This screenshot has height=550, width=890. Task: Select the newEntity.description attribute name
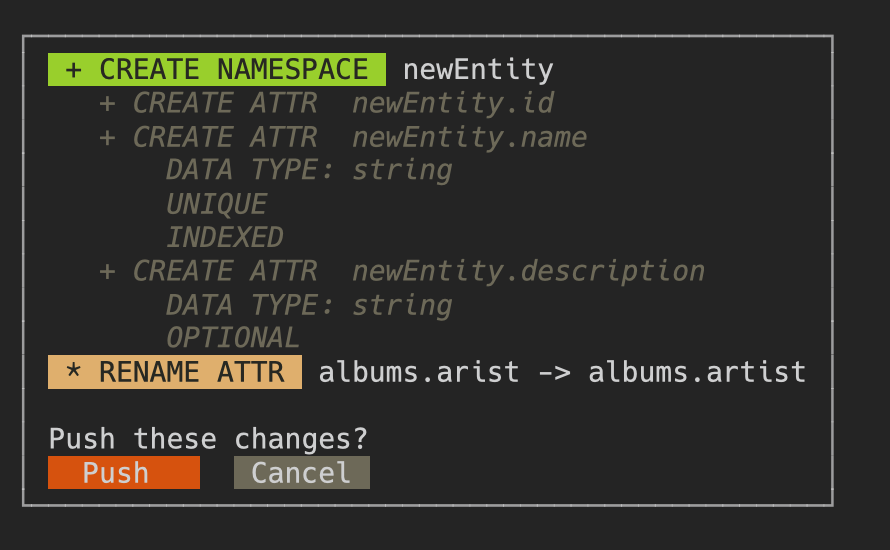pyautogui.click(x=528, y=271)
